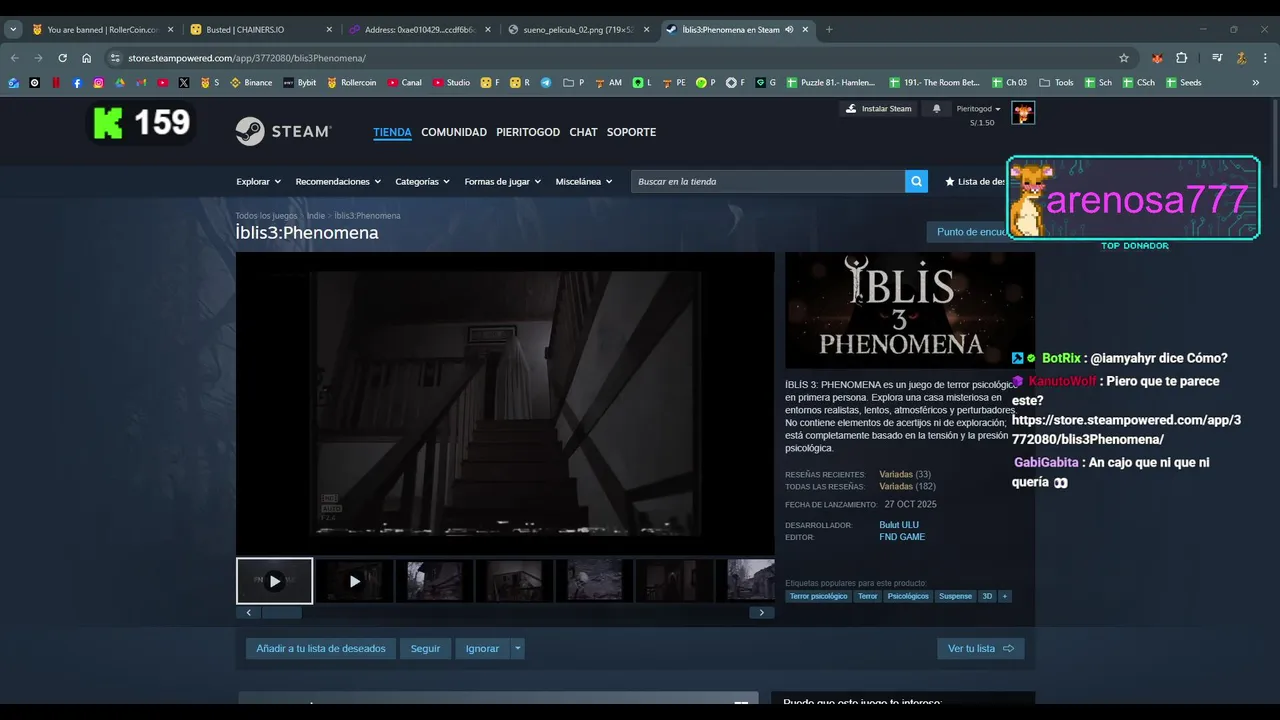The image size is (1280, 720).
Task: Click in 'Buscar en la tienda' search field
Action: point(768,181)
